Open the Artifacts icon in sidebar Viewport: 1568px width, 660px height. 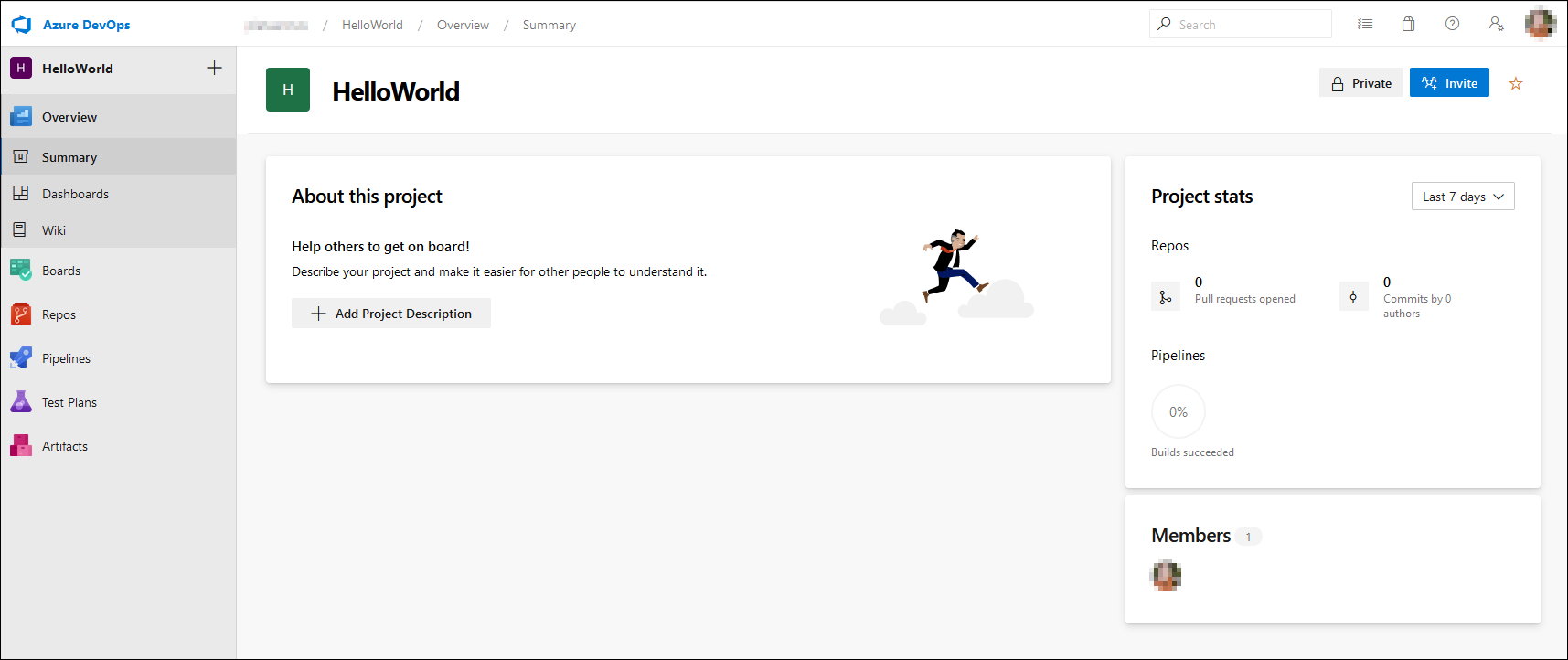21,445
